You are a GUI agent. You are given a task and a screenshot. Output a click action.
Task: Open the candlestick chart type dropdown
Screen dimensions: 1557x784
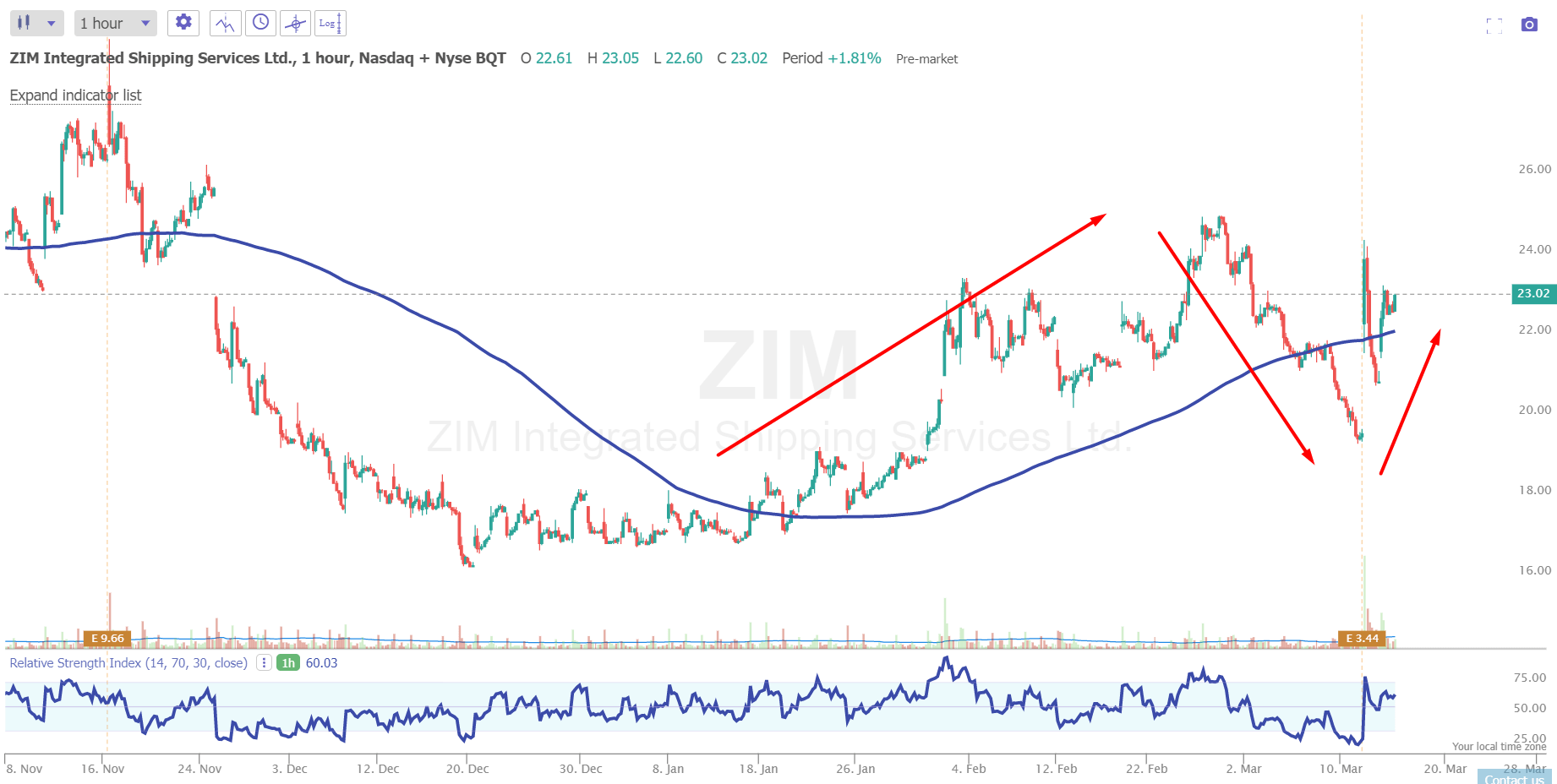[x=36, y=23]
